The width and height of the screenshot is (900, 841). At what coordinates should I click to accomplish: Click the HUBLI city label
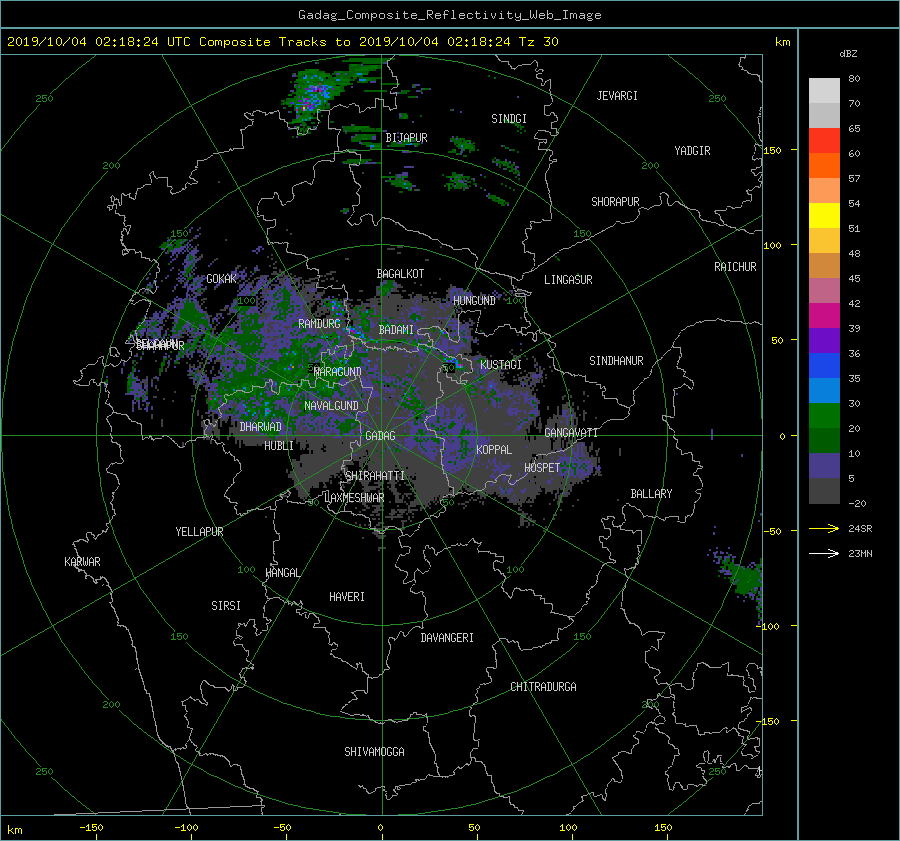(x=279, y=446)
